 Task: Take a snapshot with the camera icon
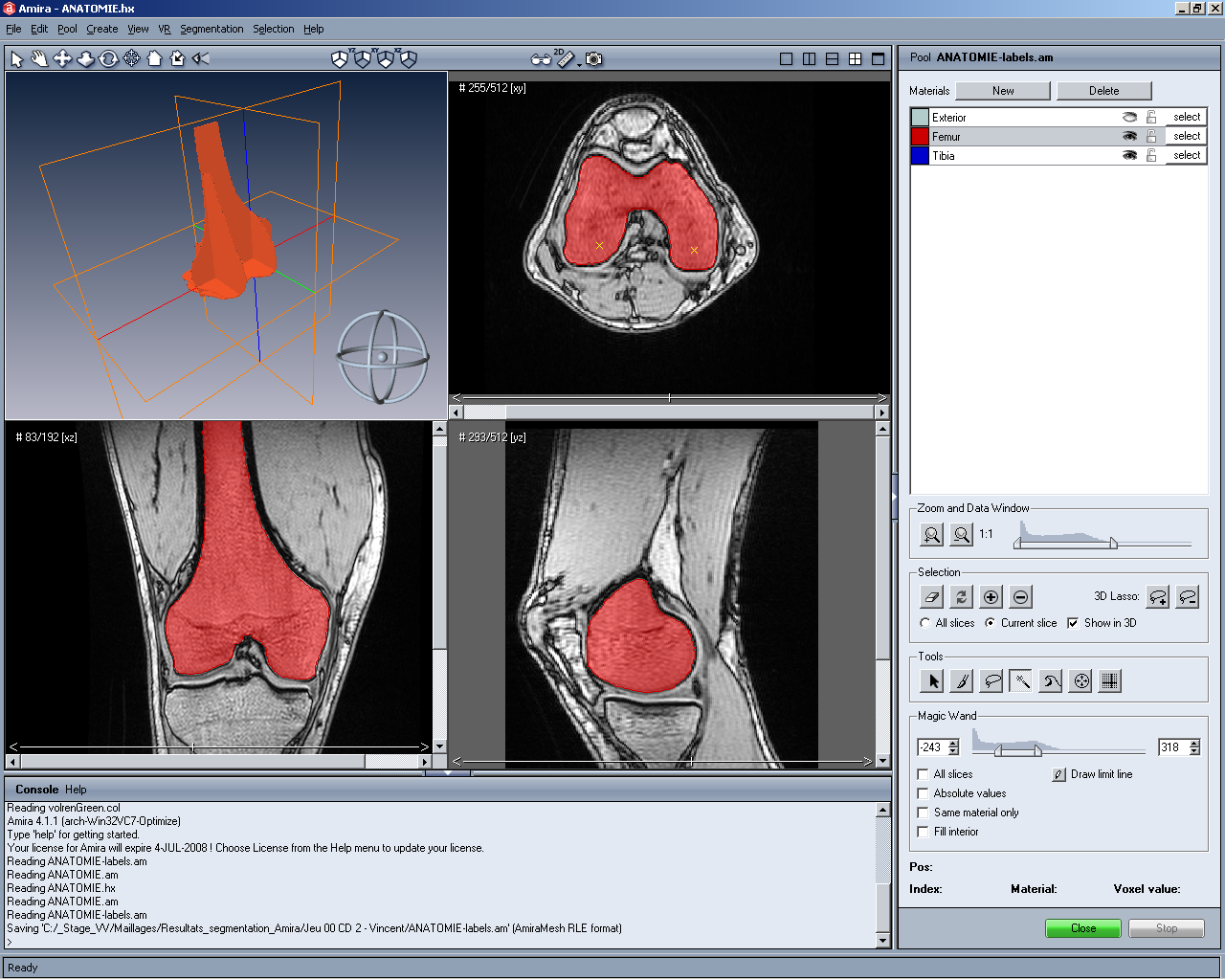(x=594, y=59)
